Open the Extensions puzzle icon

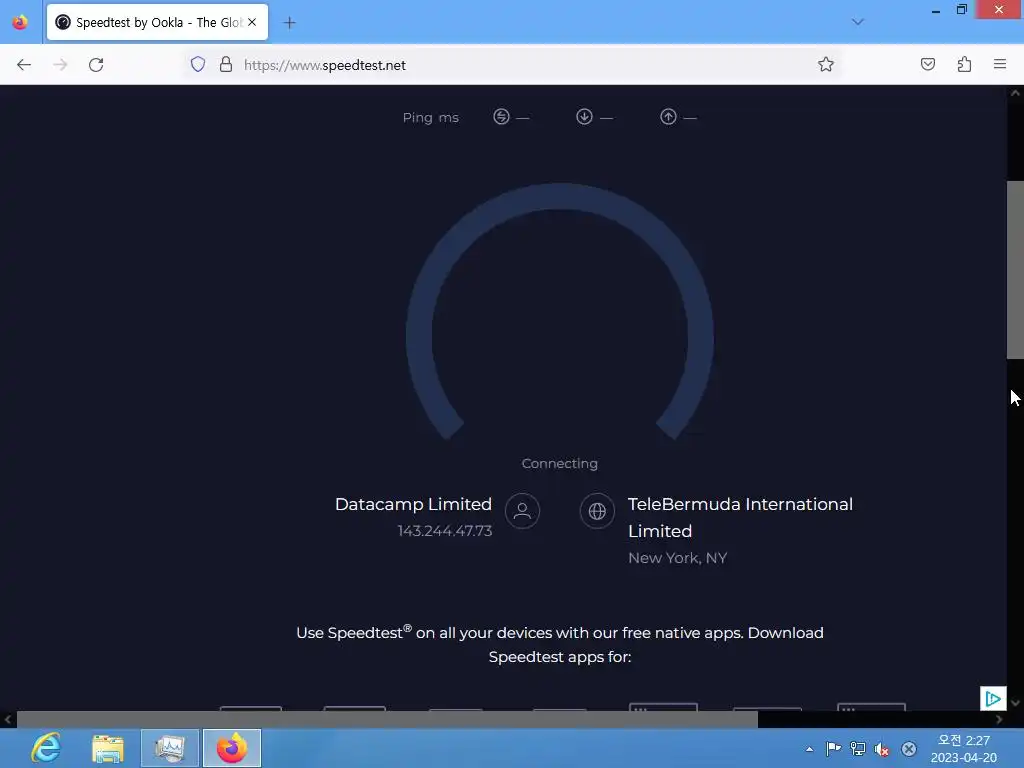tap(964, 64)
